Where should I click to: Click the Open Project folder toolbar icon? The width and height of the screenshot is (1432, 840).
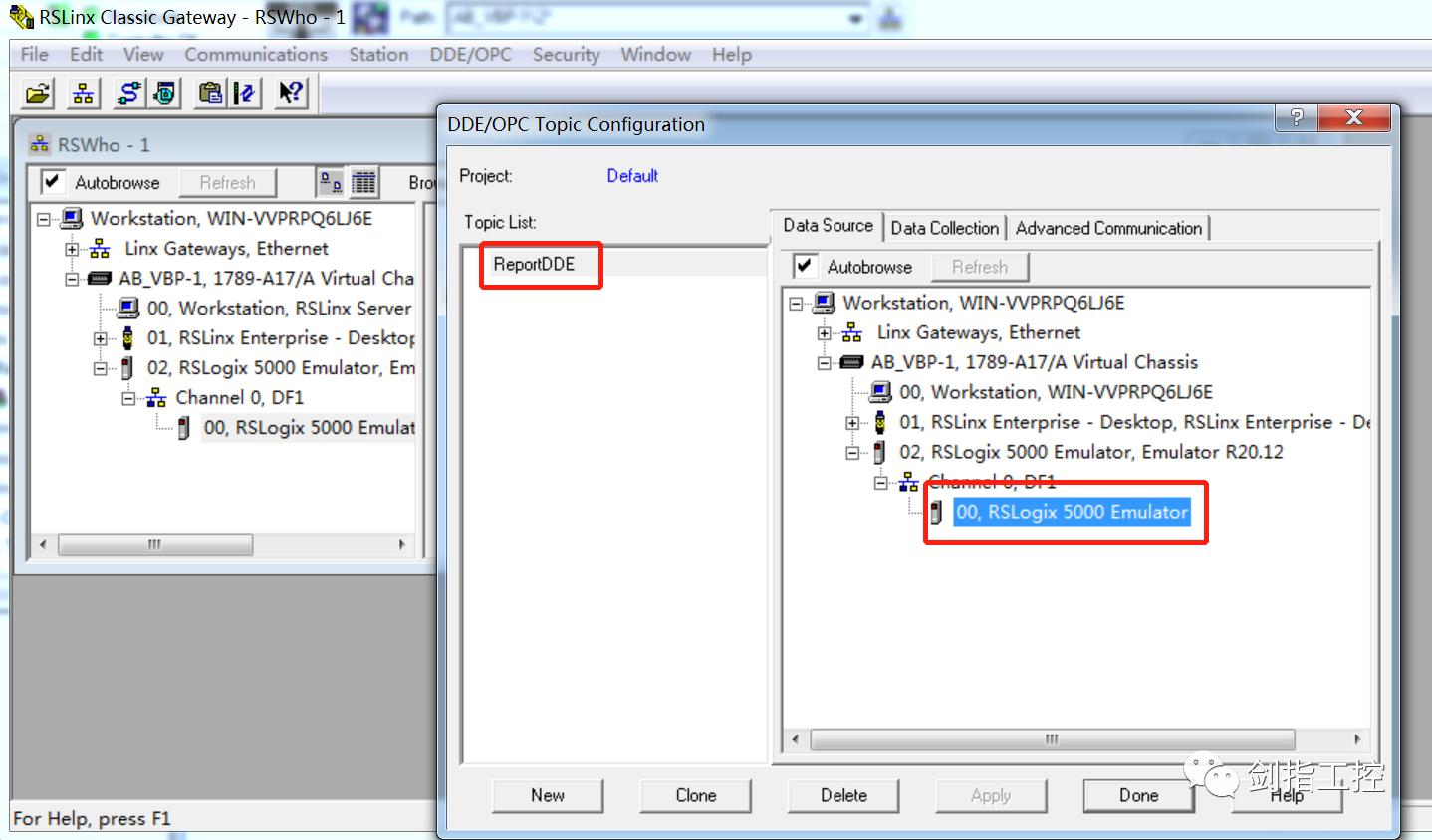(x=38, y=94)
